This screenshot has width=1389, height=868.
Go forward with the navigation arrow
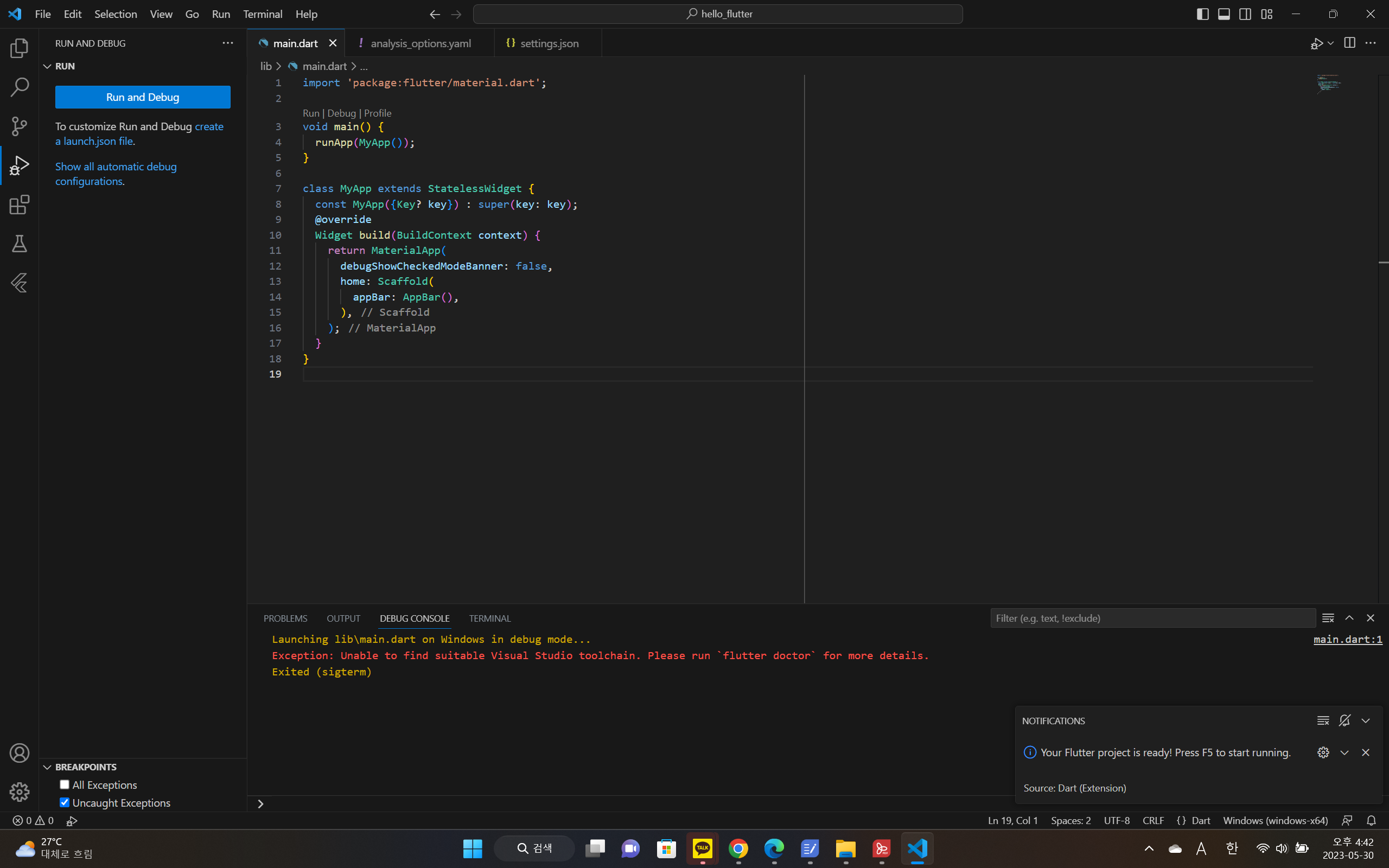pos(456,14)
